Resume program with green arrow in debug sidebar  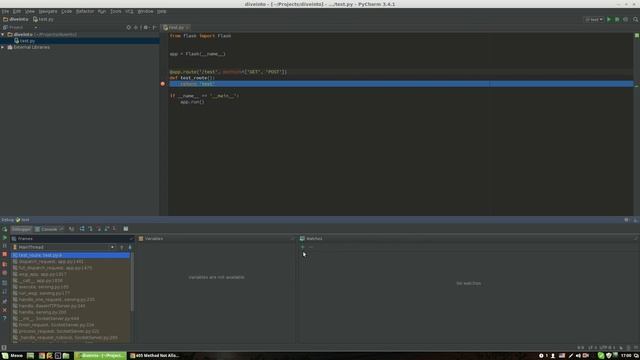pos(4,238)
